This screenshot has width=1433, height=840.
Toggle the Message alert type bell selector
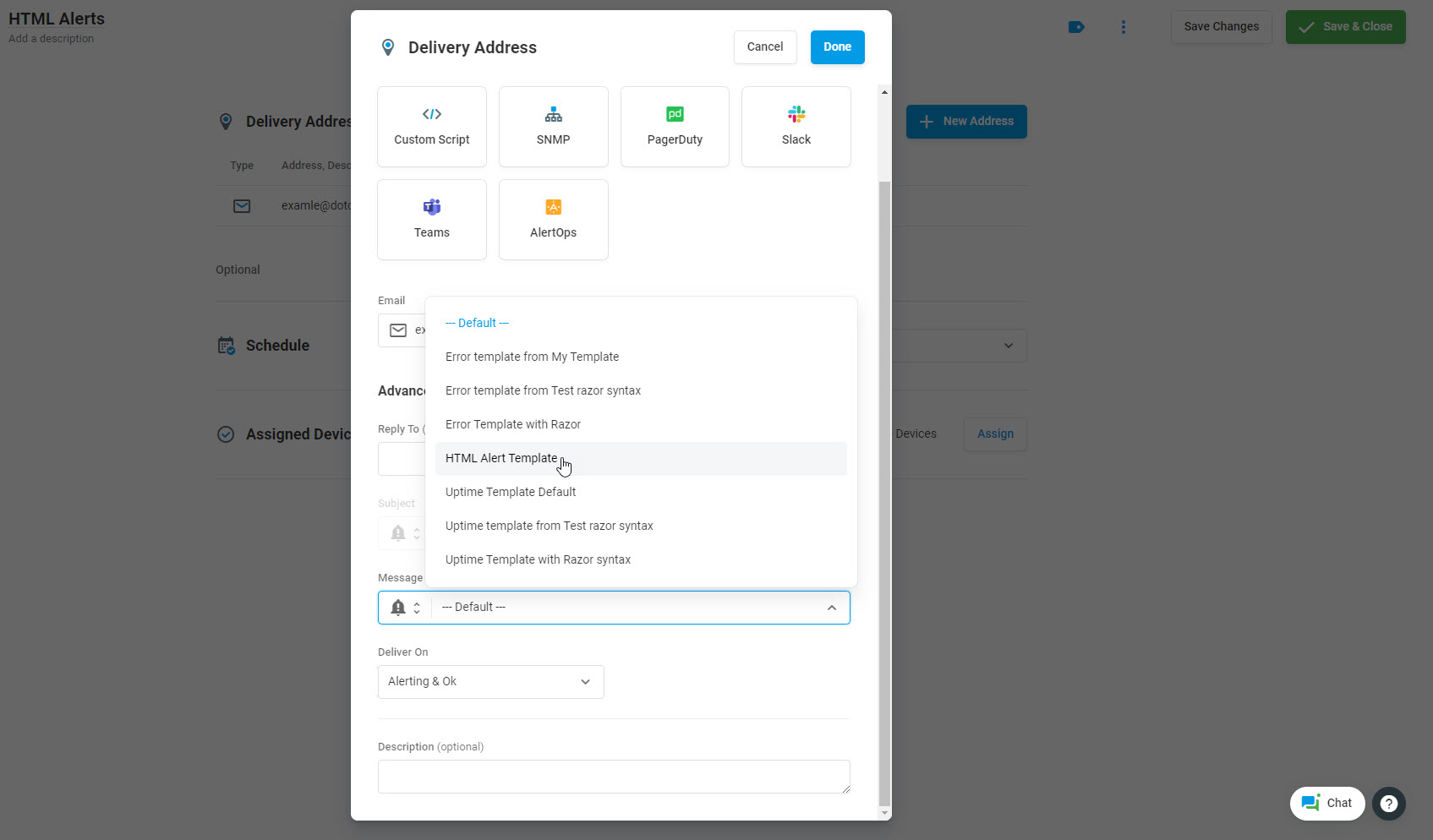tap(405, 608)
